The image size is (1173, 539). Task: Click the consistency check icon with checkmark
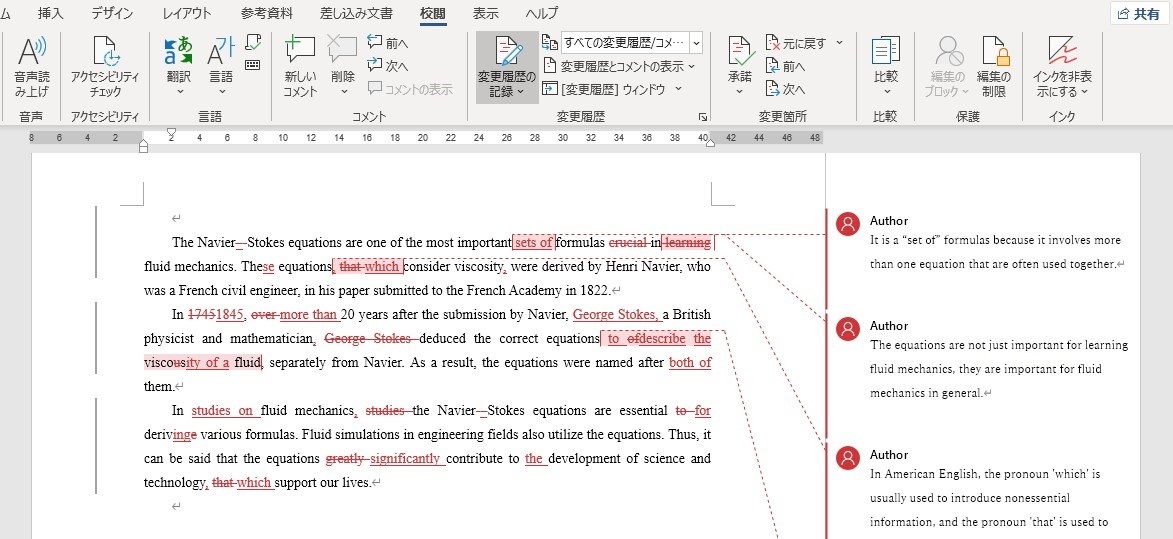[x=253, y=43]
